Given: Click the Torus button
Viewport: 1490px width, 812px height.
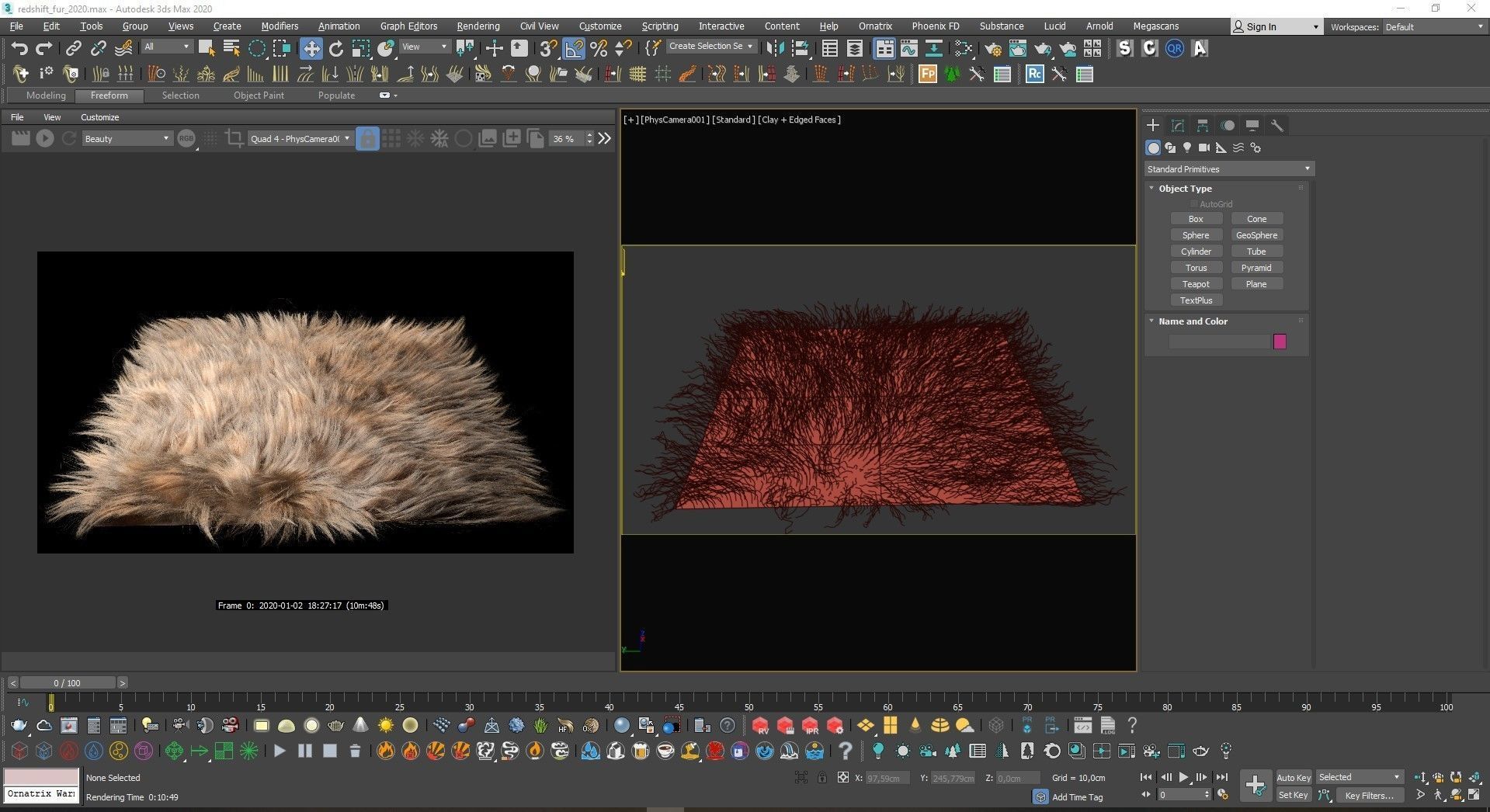Looking at the screenshot, I should [1196, 268].
